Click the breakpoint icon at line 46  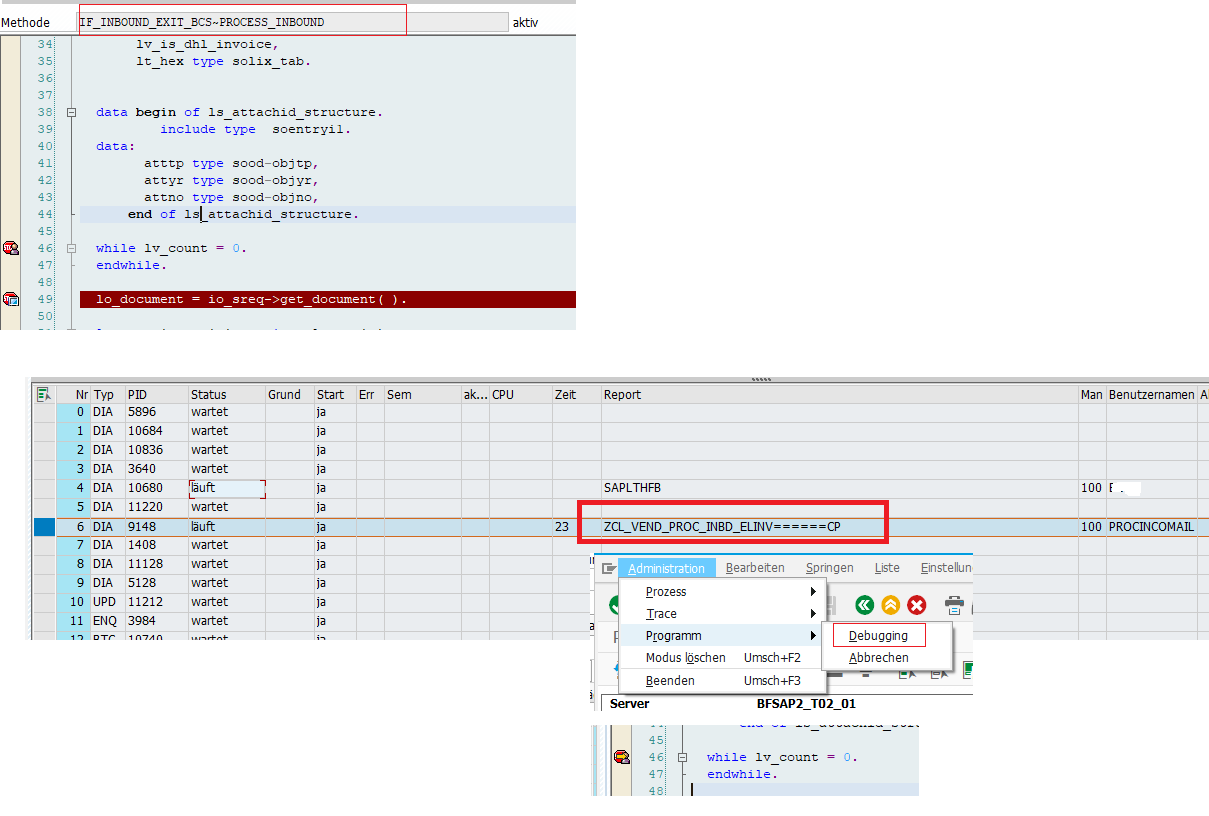point(11,248)
